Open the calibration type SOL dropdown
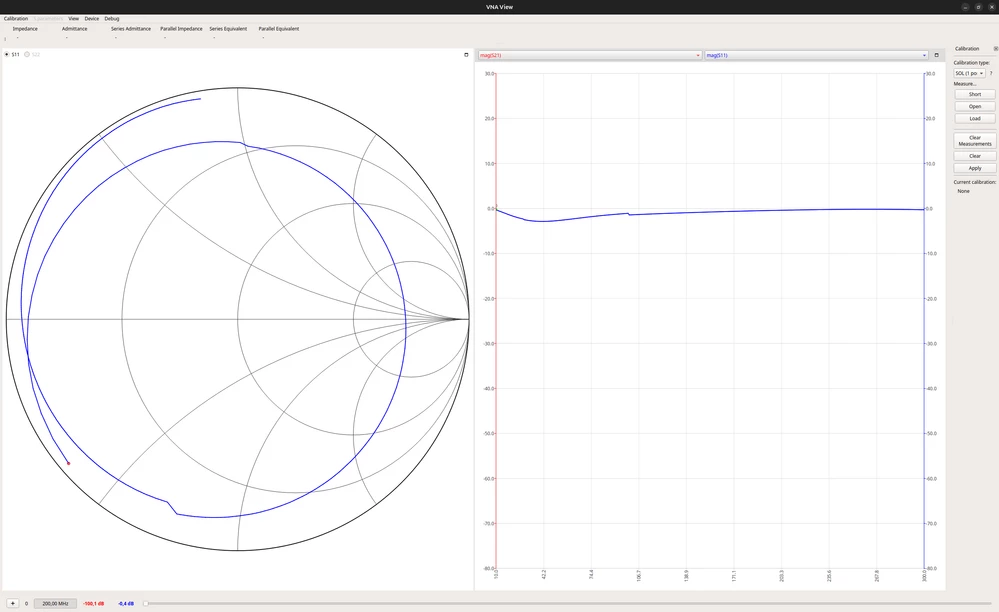 [x=969, y=73]
